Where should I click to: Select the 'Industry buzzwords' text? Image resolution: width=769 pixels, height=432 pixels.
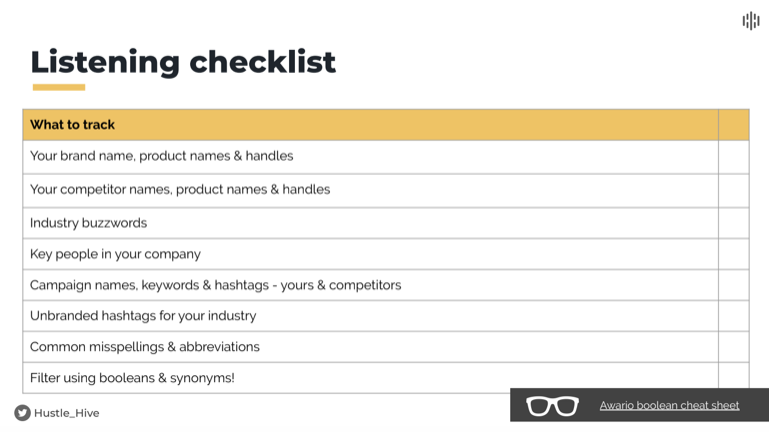(88, 223)
